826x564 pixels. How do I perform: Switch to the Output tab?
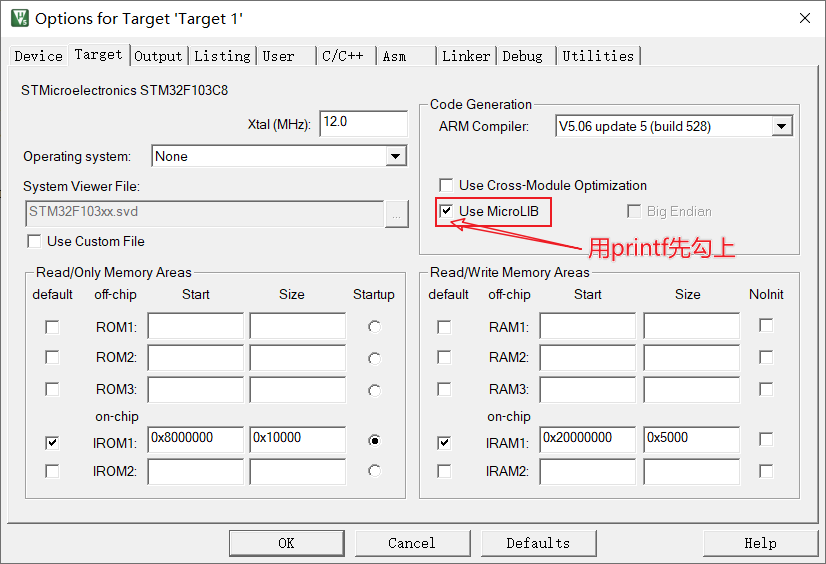tap(158, 56)
